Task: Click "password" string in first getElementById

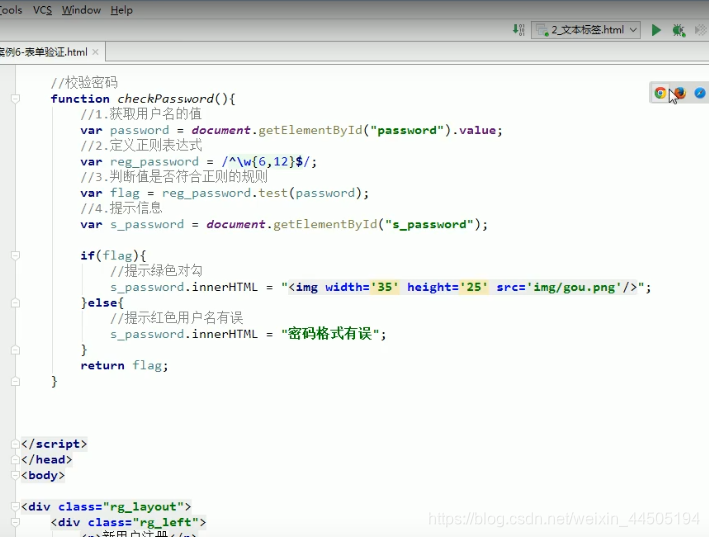Action: click(407, 130)
